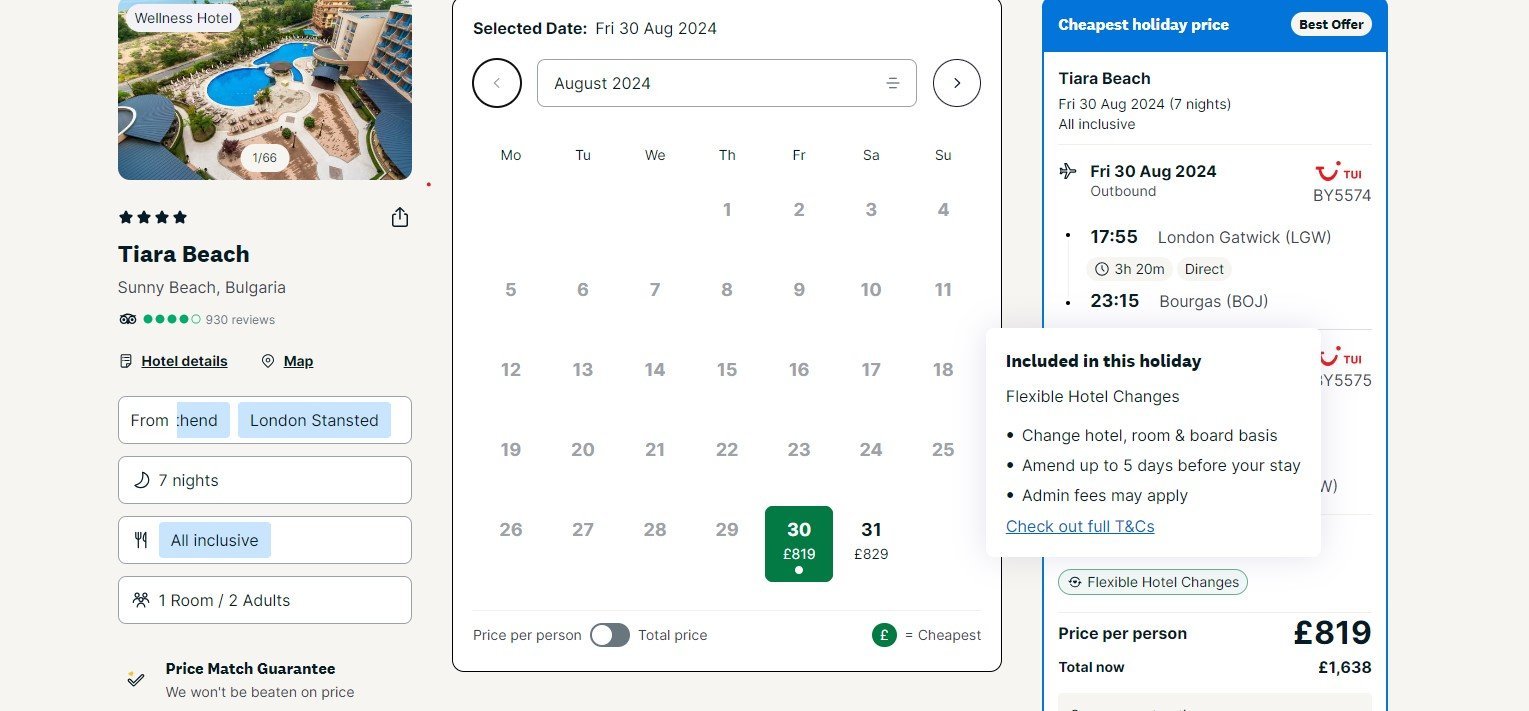Open the 7 nights duration selector
Image resolution: width=1529 pixels, height=711 pixels.
pos(264,480)
